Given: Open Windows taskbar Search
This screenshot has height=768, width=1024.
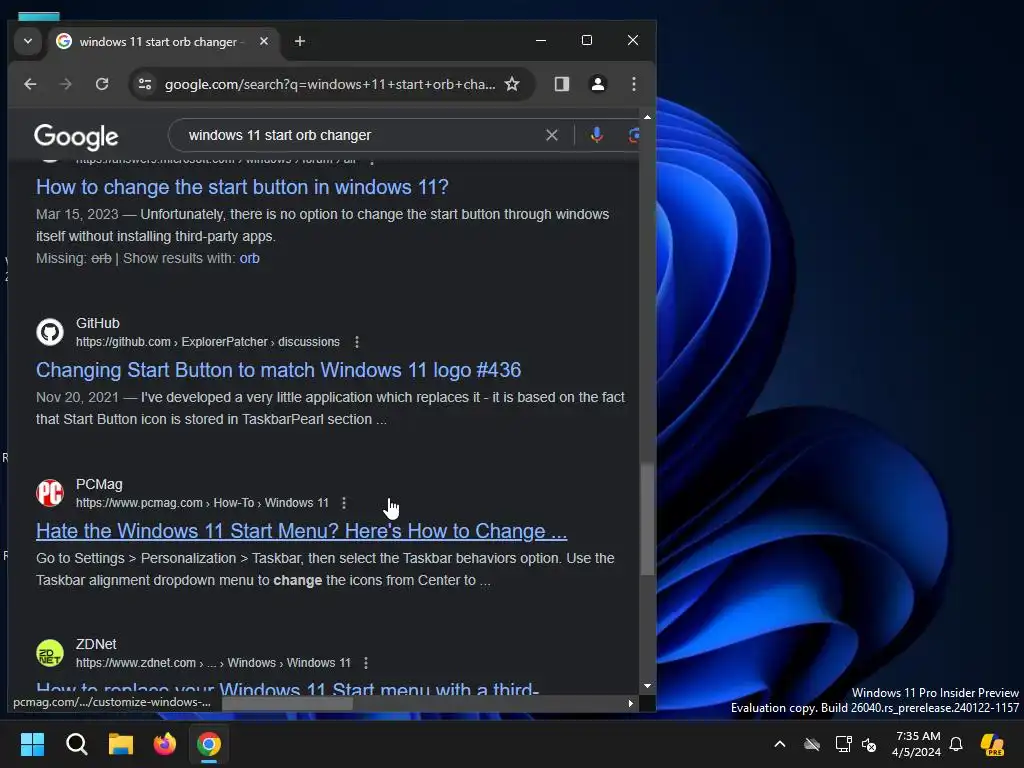Looking at the screenshot, I should pos(76,744).
